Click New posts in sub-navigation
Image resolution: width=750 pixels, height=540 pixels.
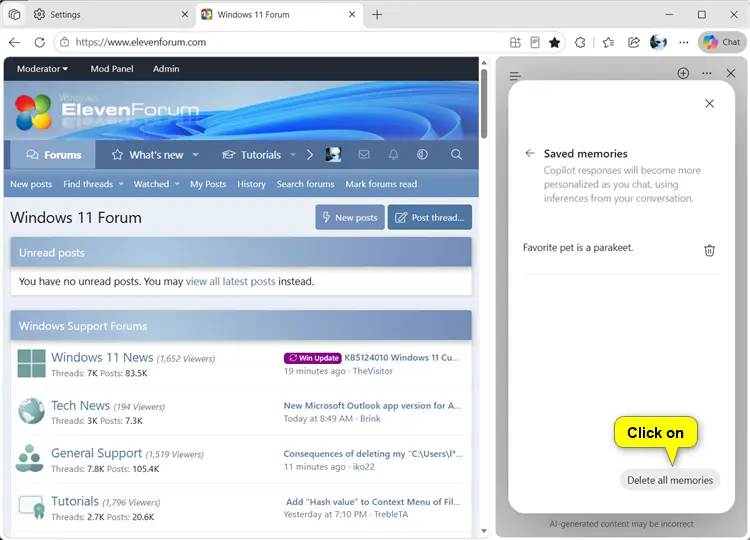pos(31,184)
